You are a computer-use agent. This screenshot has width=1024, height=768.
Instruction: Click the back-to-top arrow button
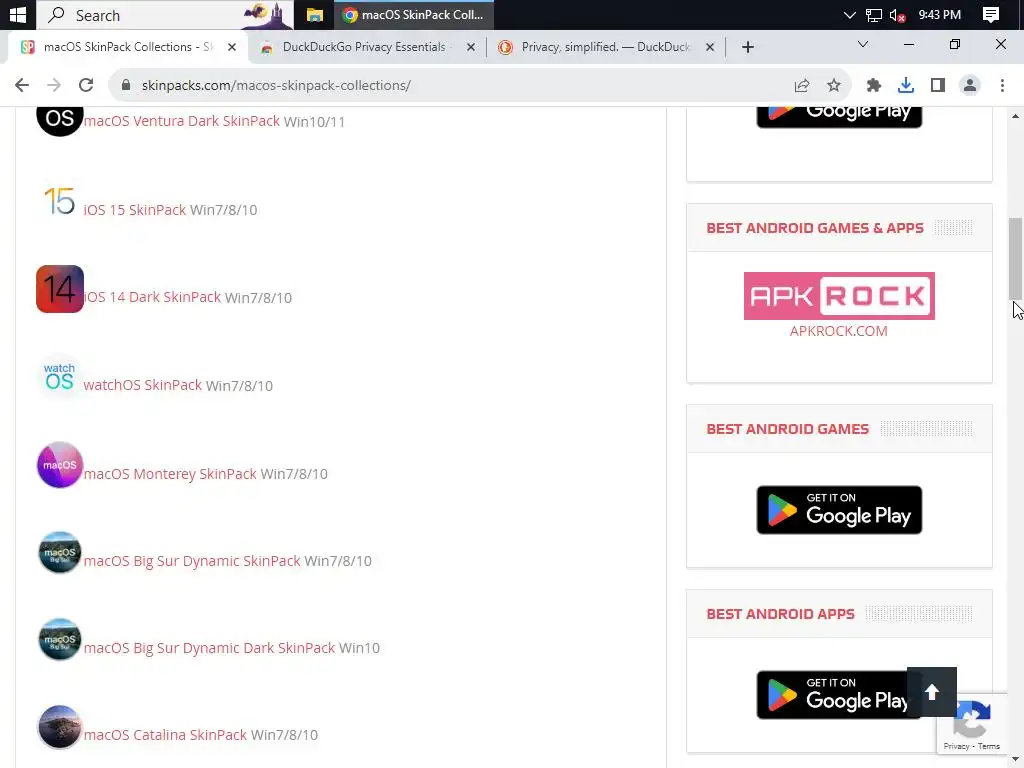pyautogui.click(x=932, y=692)
